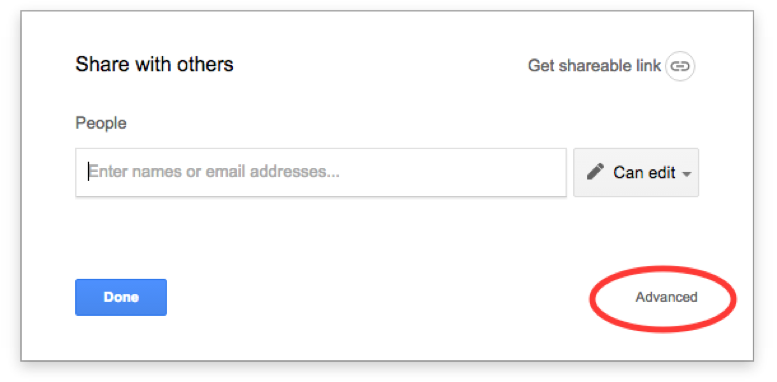Change permission using the Can edit button
This screenshot has height=382, width=777.
(x=636, y=172)
